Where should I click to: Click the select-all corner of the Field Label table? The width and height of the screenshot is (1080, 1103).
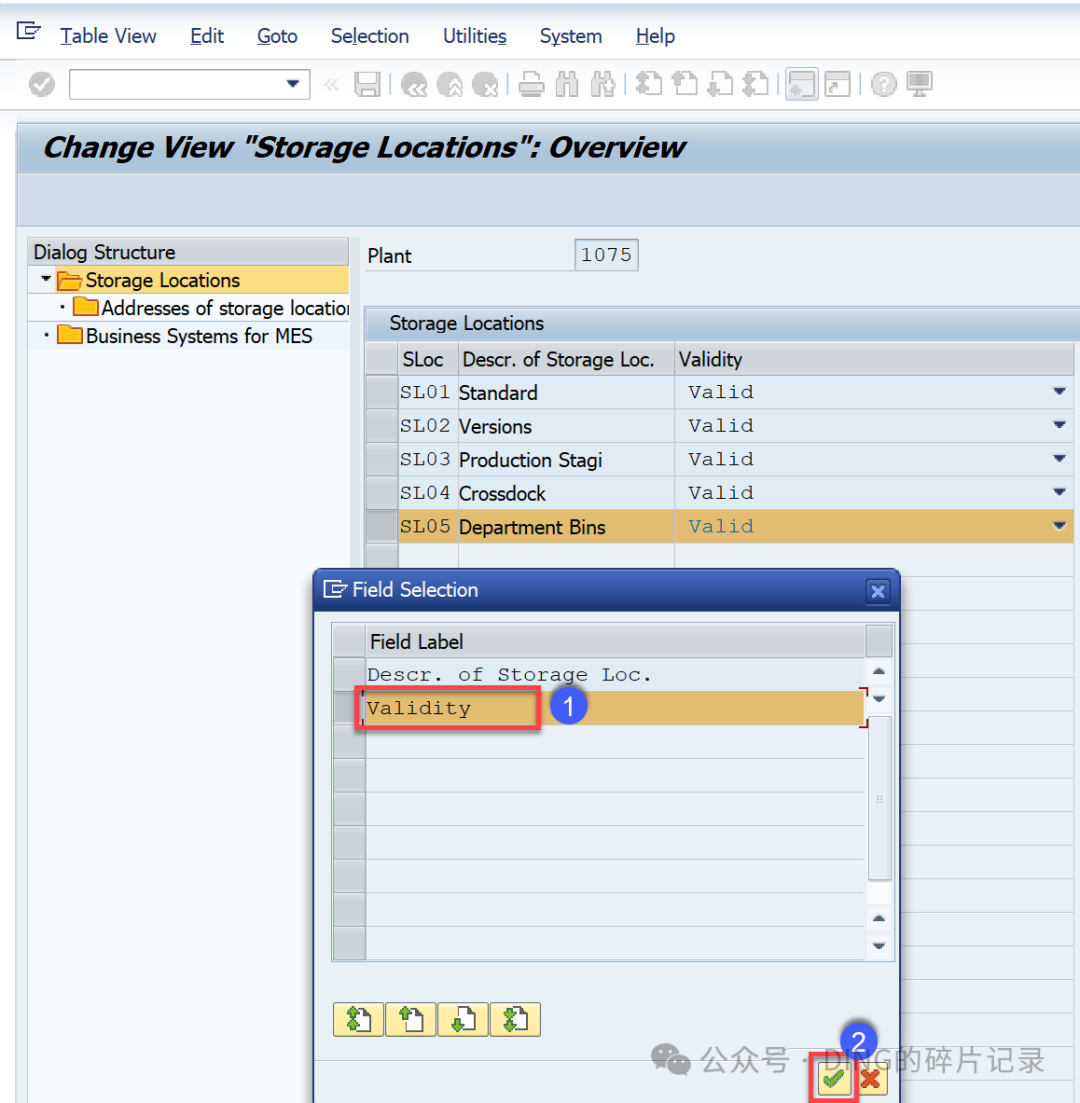tap(349, 641)
